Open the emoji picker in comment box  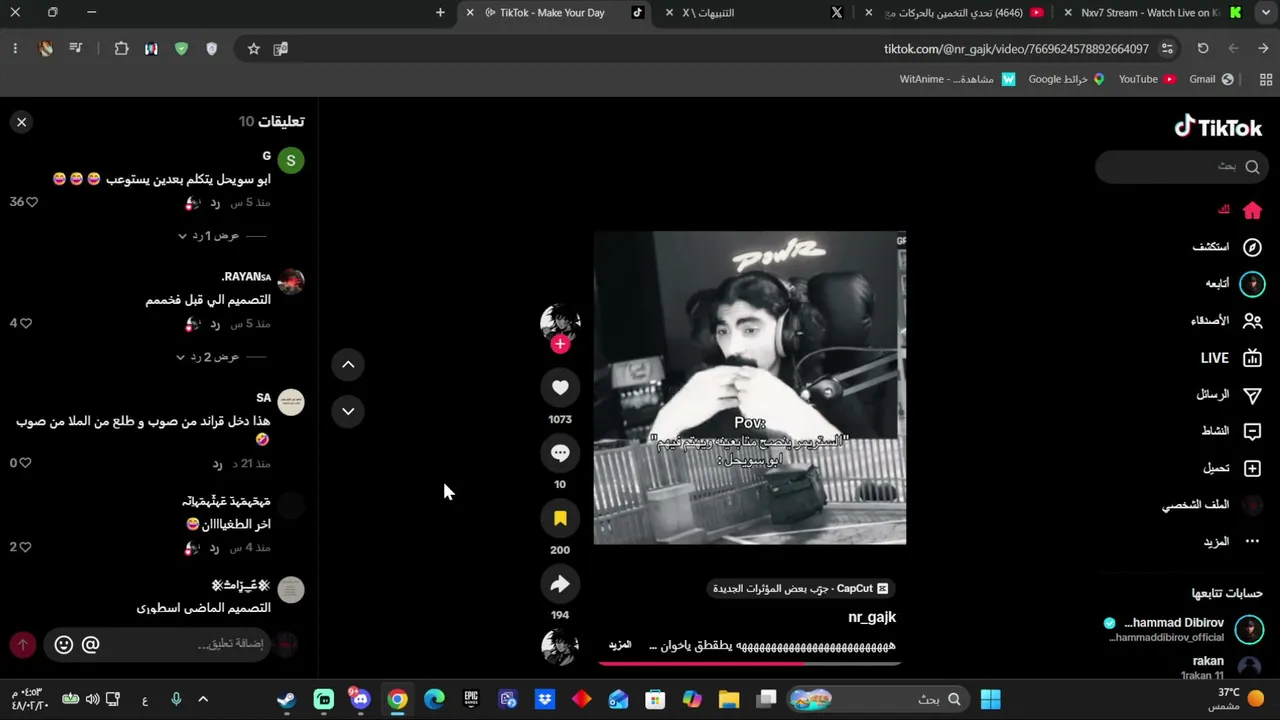pos(64,645)
